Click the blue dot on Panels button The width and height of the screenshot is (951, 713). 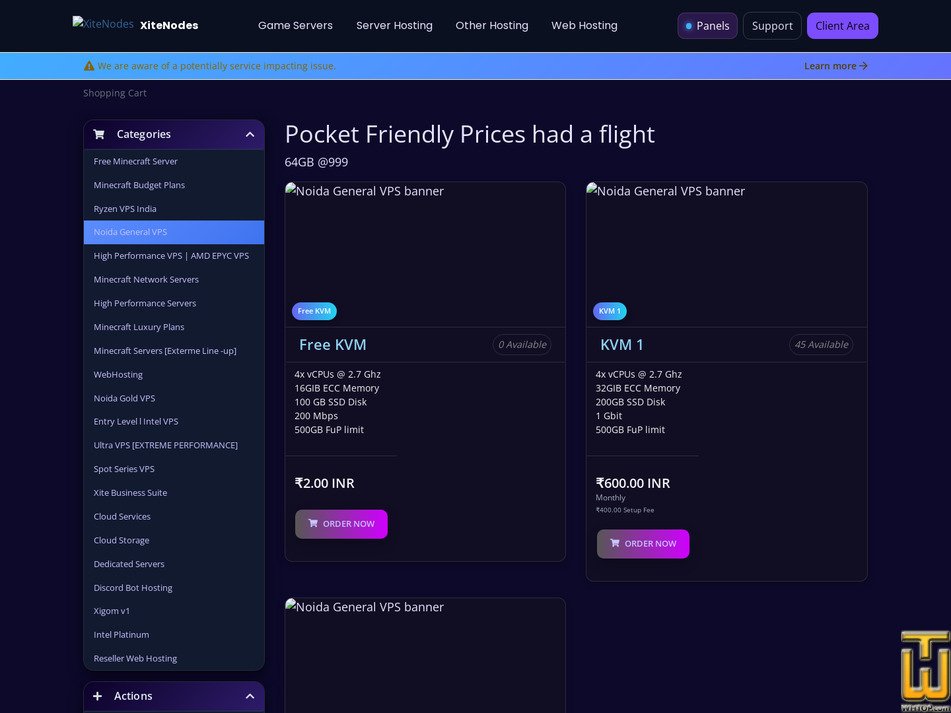tap(688, 26)
